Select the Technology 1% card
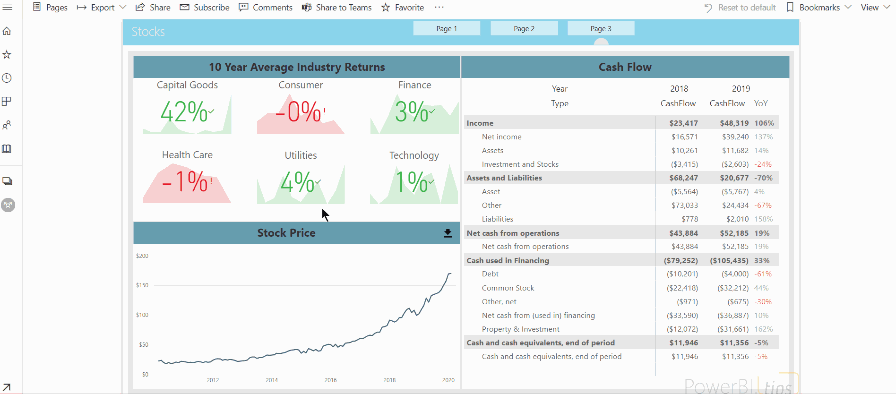Image resolution: width=896 pixels, height=394 pixels. (414, 176)
